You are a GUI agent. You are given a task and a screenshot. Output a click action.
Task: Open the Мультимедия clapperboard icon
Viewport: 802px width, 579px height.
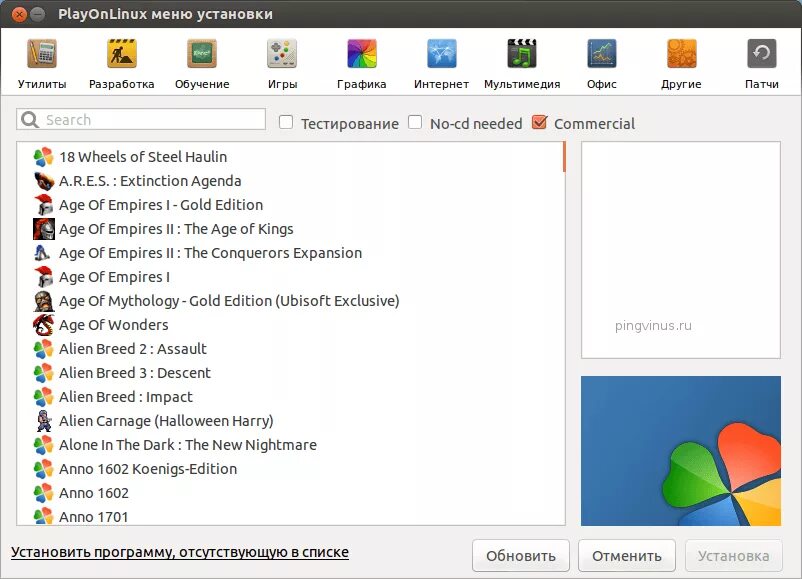[522, 53]
